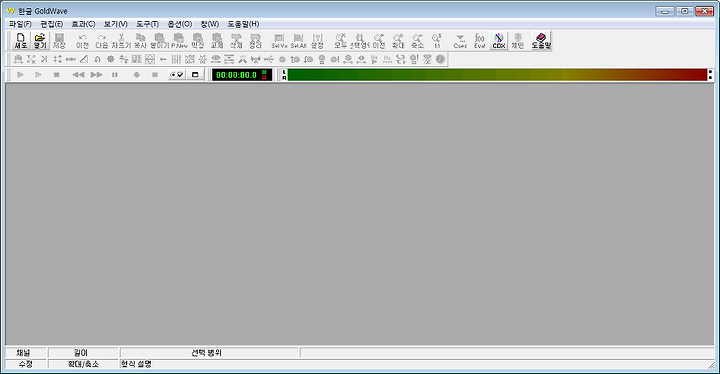720x374 pixels.
Task: Redo with the 다음 arrow icon
Action: point(101,41)
